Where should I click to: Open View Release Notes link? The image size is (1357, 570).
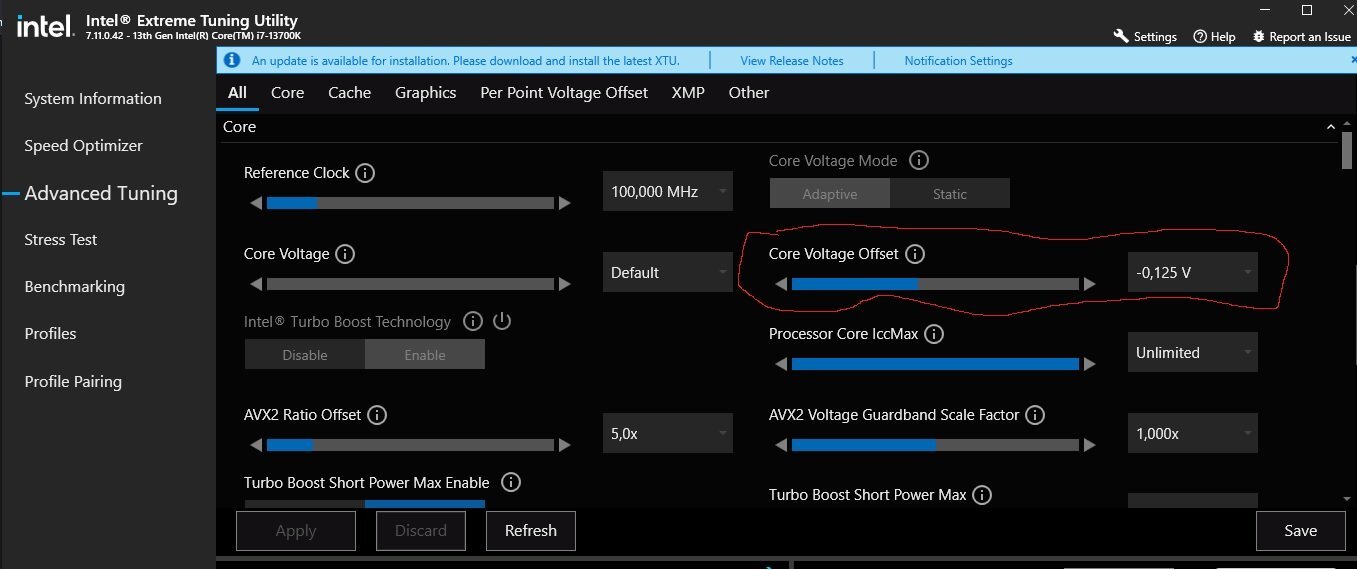tap(792, 61)
